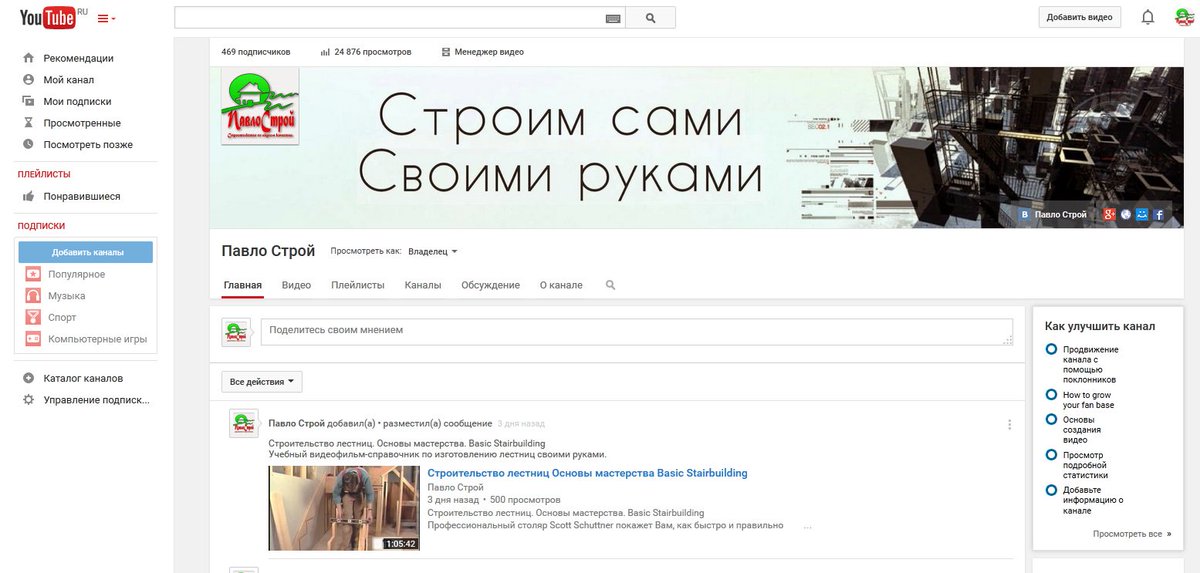This screenshot has width=1200, height=573.
Task: Expand the Все действия dropdown
Action: [262, 382]
